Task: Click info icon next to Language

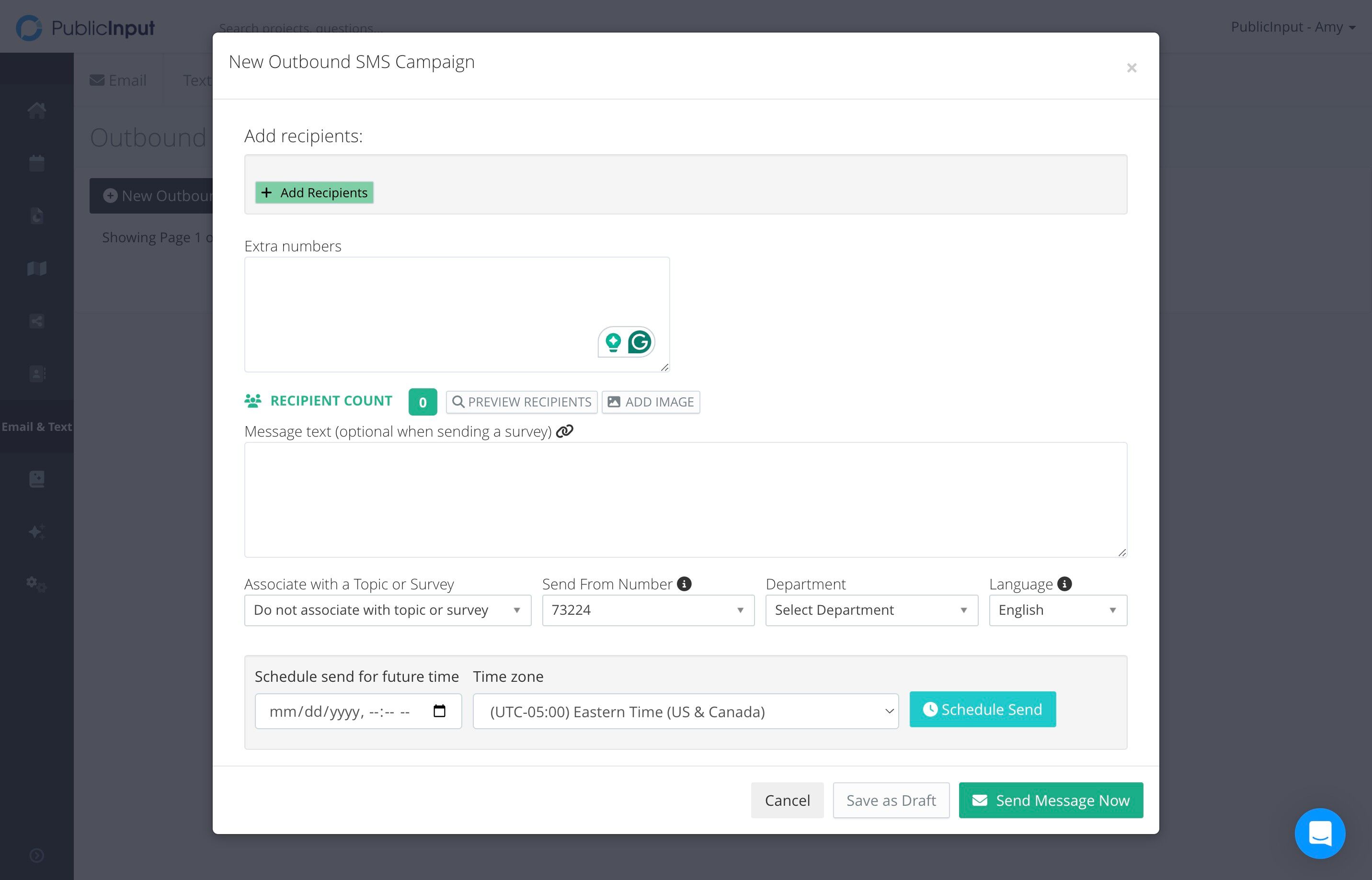Action: click(x=1064, y=584)
